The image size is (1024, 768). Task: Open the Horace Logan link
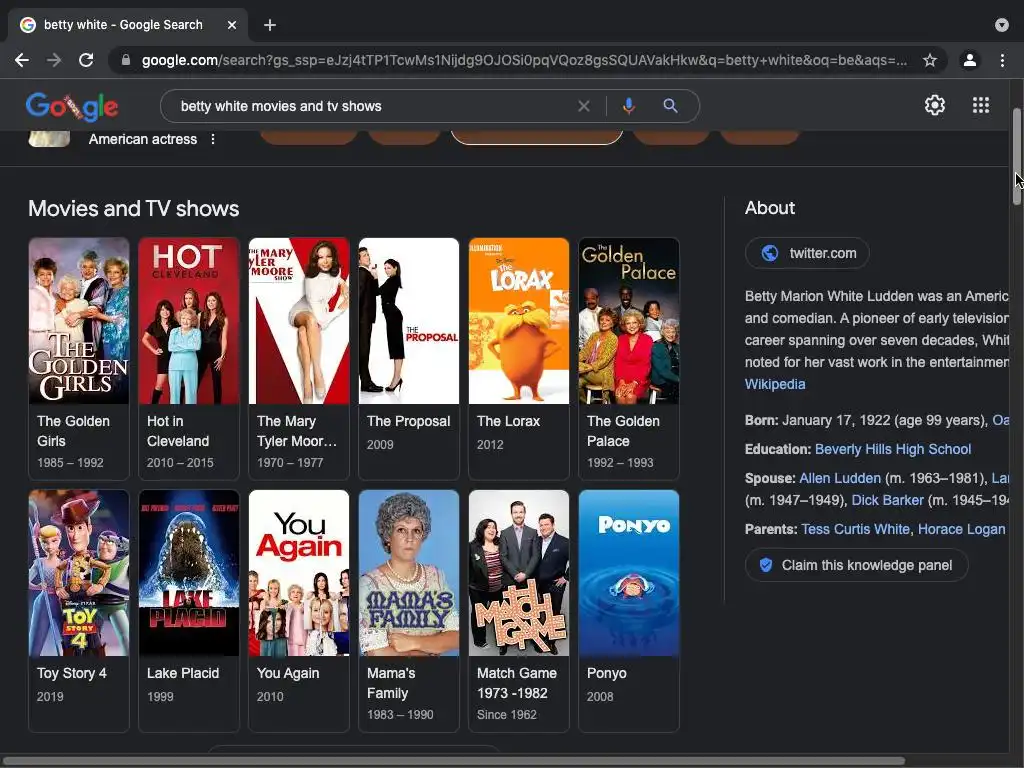click(961, 529)
